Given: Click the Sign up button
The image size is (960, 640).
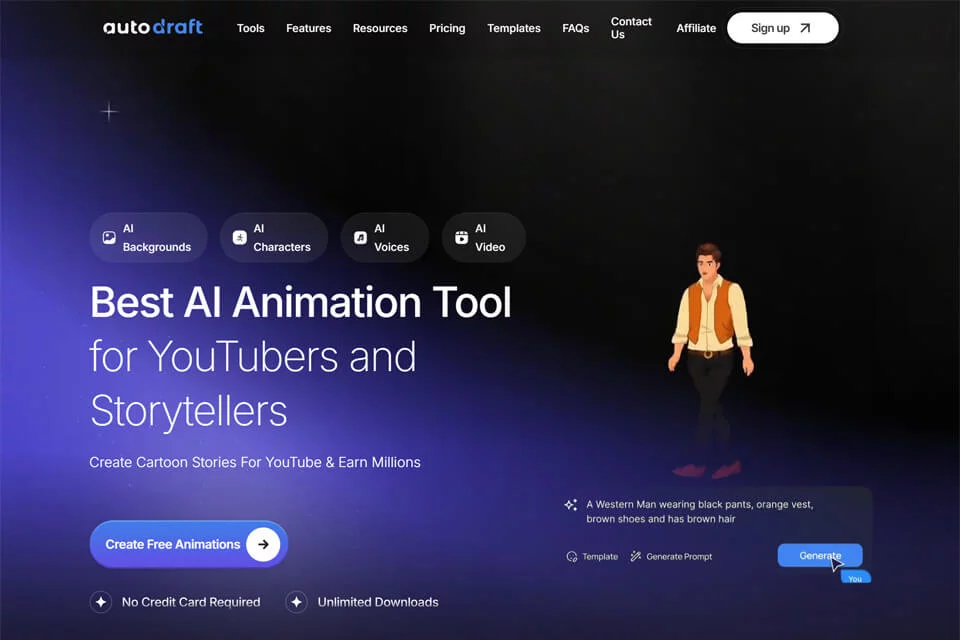Looking at the screenshot, I should [x=782, y=28].
